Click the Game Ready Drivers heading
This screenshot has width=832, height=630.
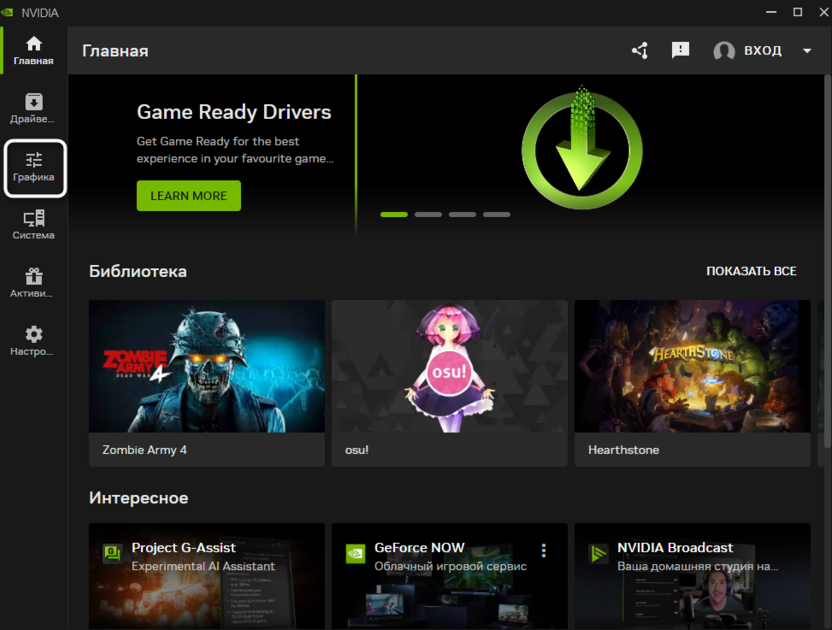234,112
